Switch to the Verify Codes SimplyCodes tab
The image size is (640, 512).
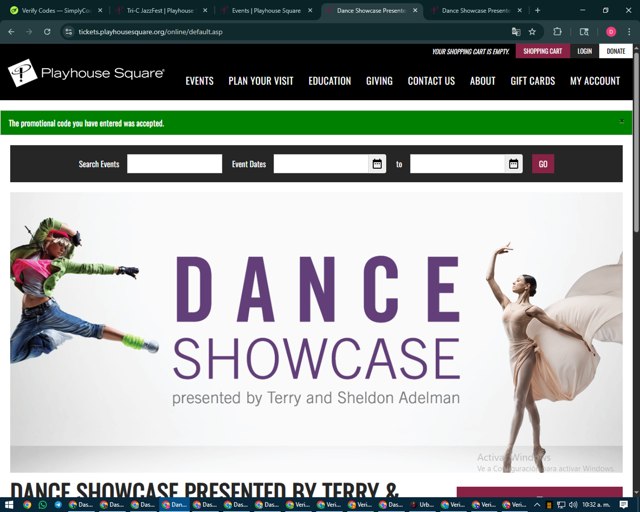click(x=55, y=11)
